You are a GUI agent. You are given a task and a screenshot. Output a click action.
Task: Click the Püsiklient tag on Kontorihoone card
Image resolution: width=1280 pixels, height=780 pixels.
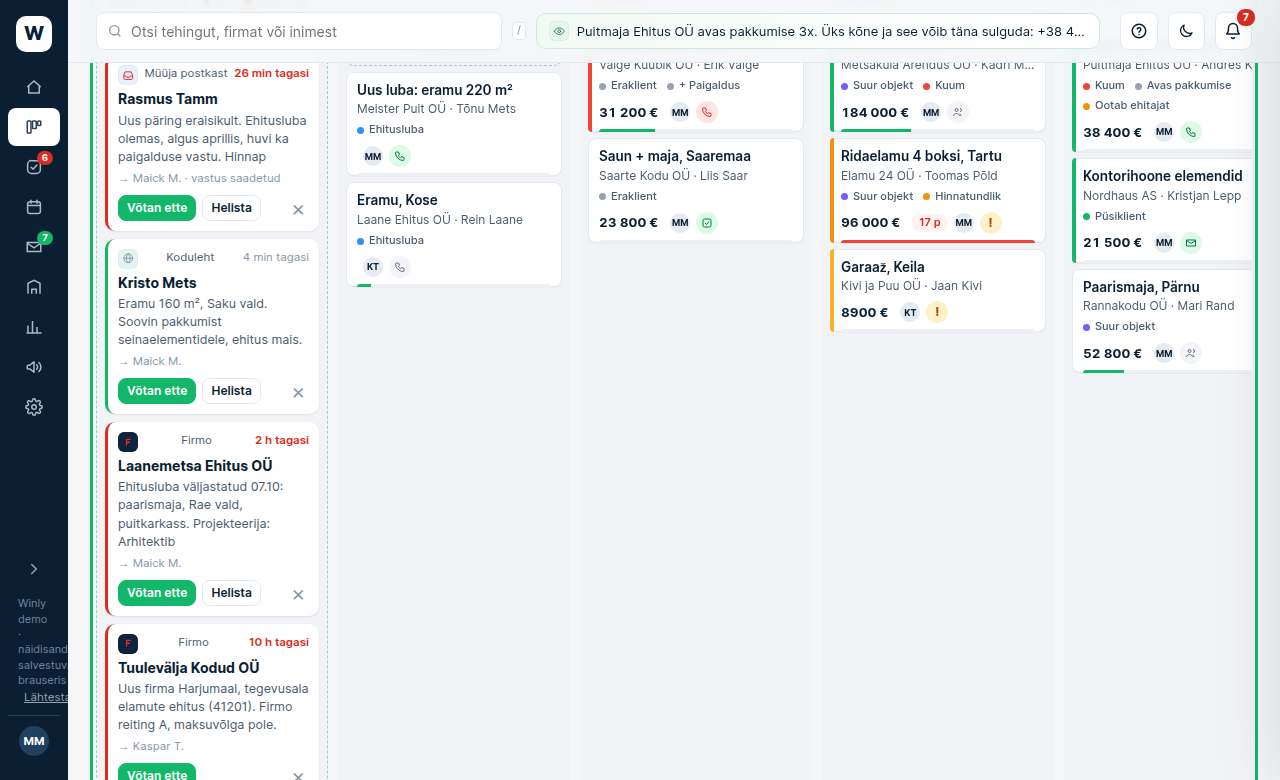tap(1114, 216)
